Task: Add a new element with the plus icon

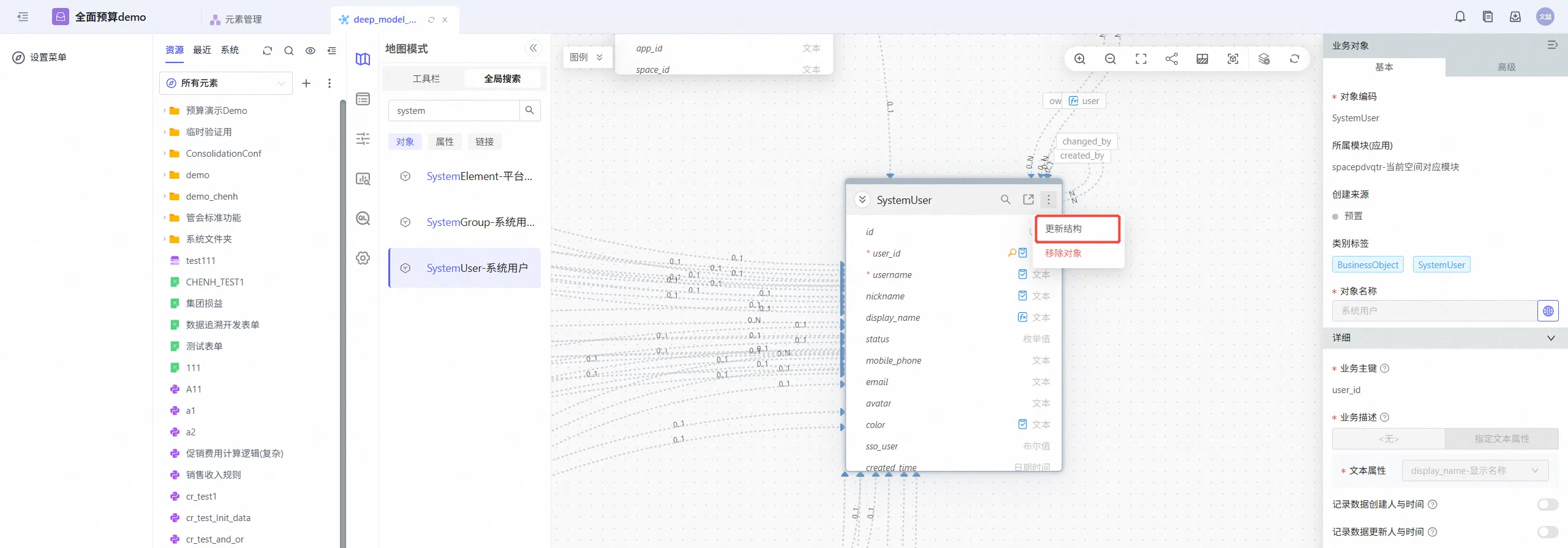Action: [x=306, y=83]
